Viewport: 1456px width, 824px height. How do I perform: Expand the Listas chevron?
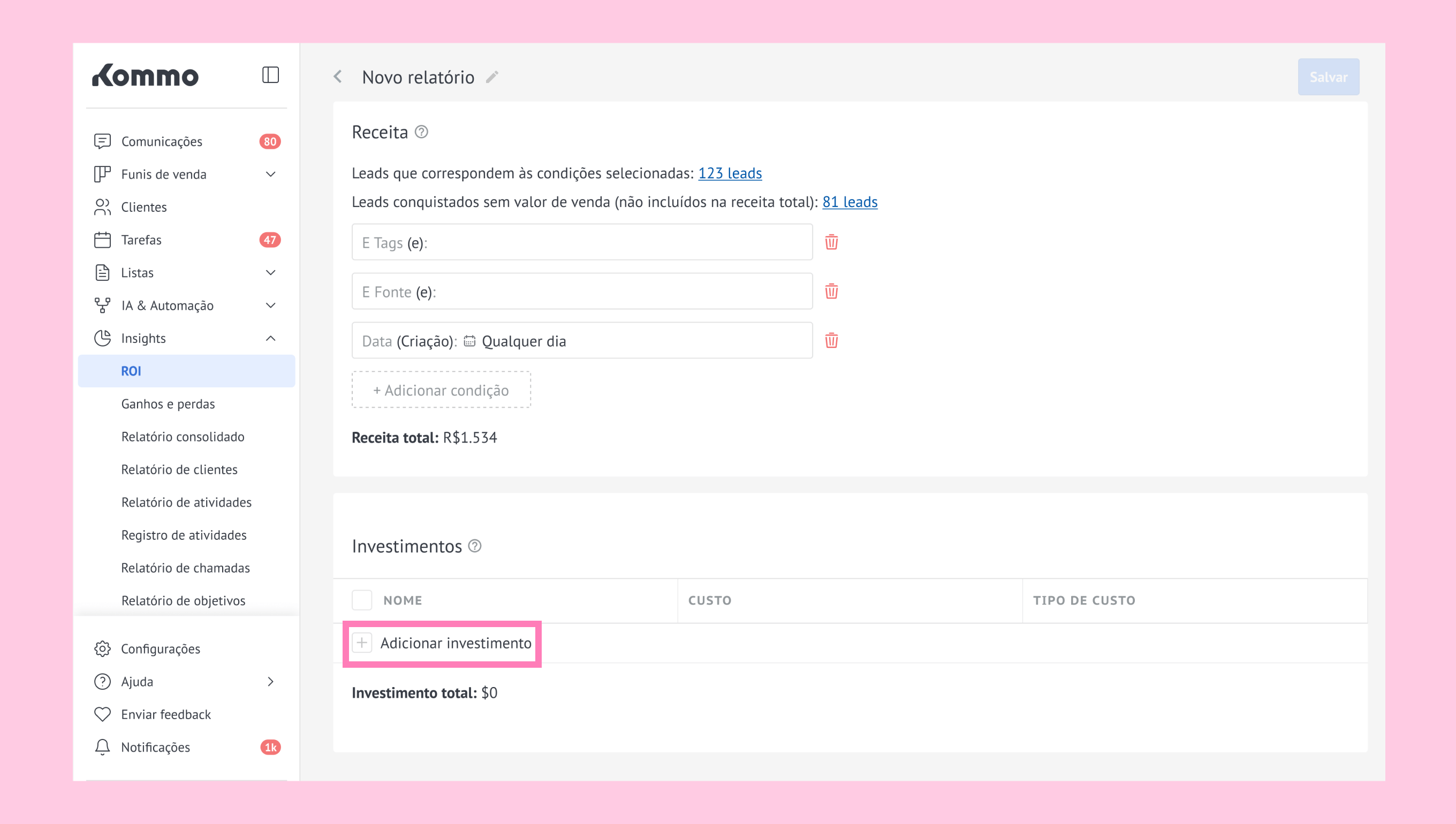pos(271,273)
